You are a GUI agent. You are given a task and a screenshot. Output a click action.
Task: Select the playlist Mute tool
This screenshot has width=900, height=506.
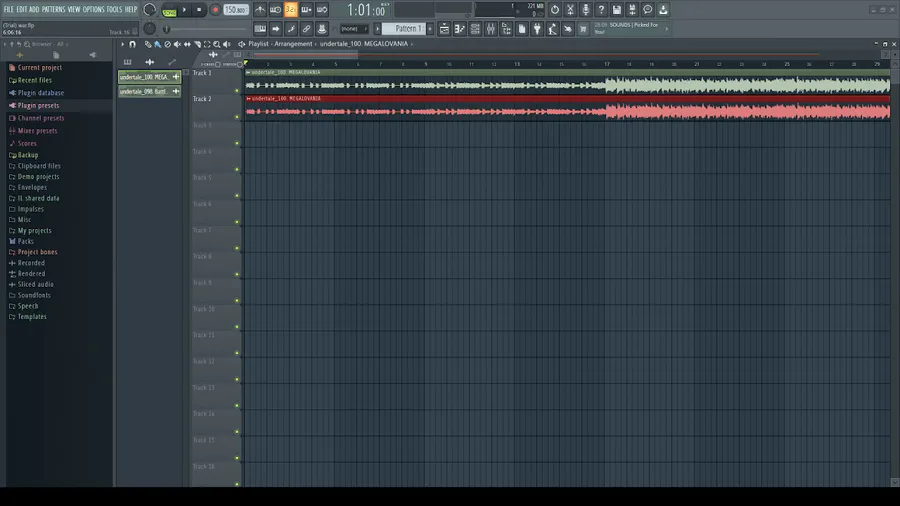click(x=177, y=44)
